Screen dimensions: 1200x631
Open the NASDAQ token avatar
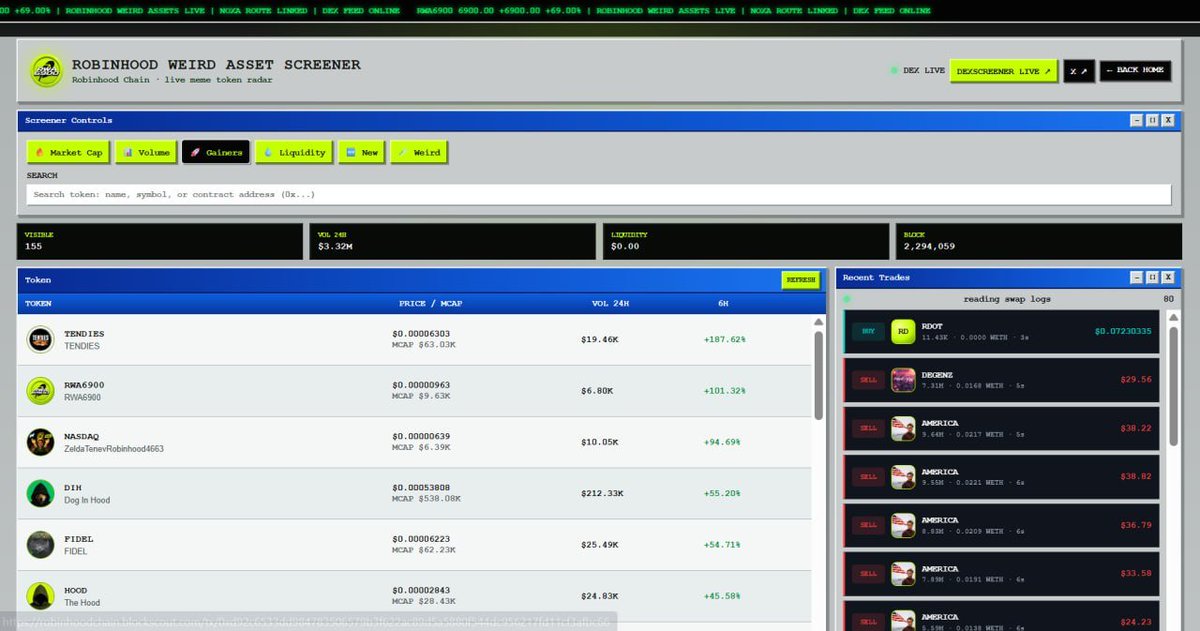tap(40, 442)
